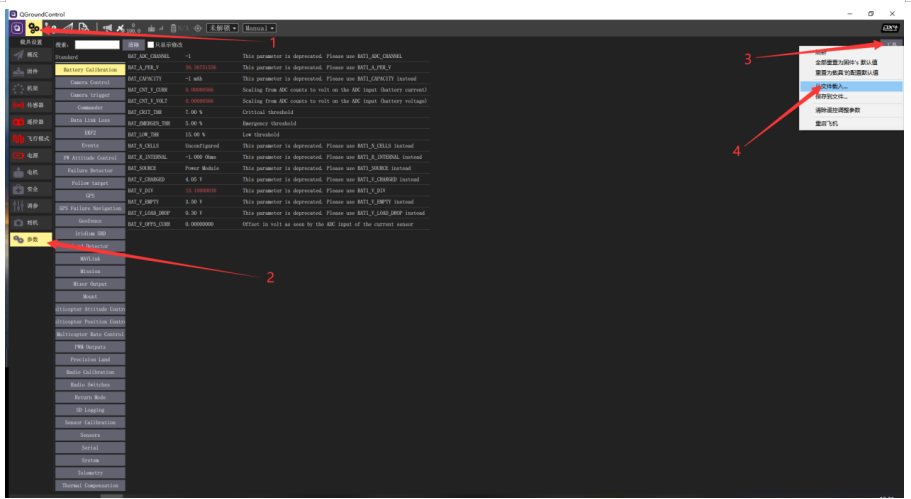Select the MAVLink parameter group
Viewport: 911px width, 499px height.
pyautogui.click(x=90, y=259)
